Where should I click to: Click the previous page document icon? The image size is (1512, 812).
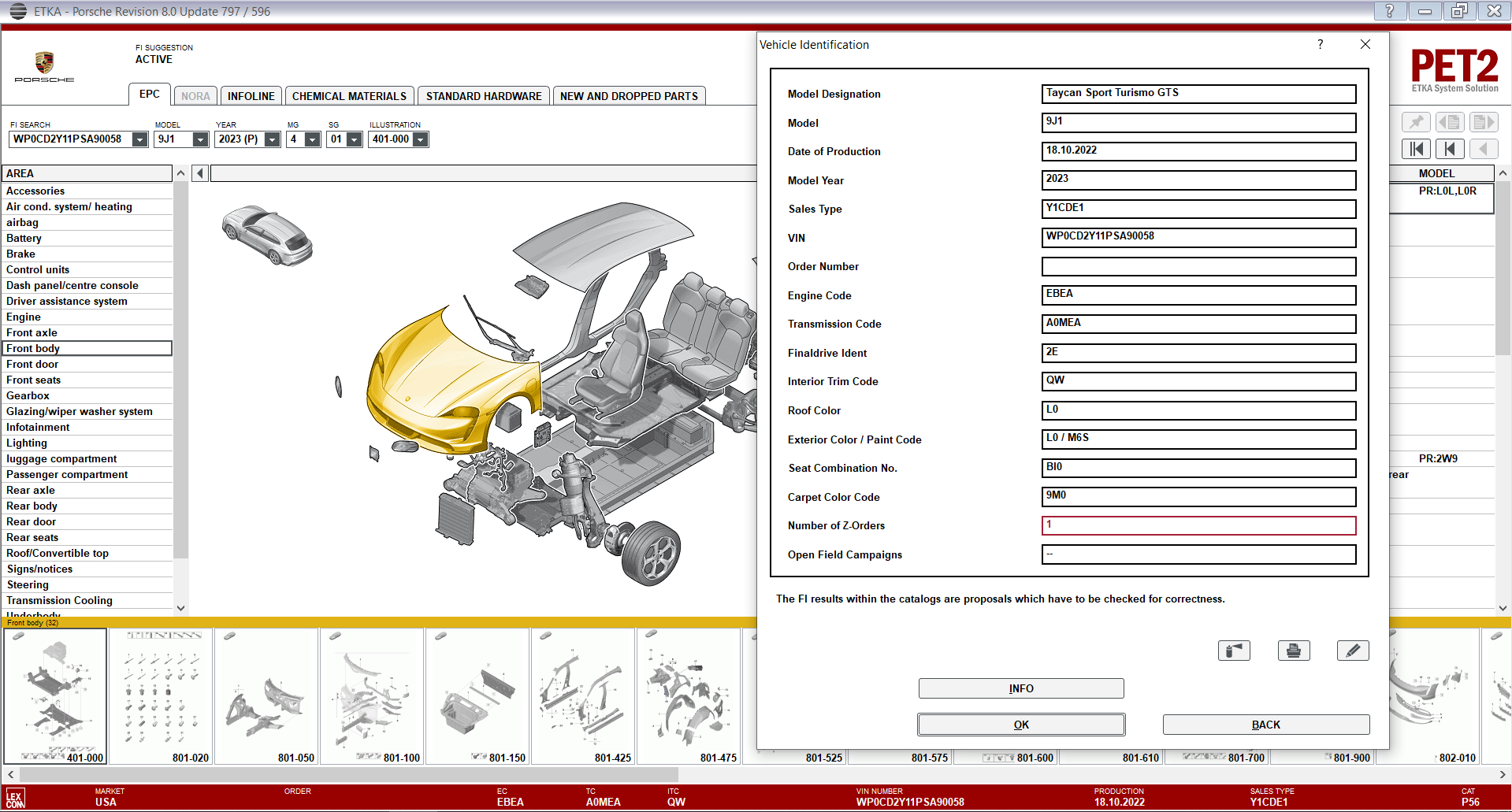[1449, 122]
